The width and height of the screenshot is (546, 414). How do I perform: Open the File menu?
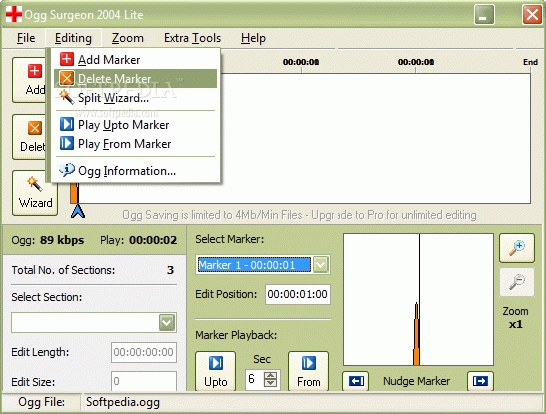(26, 38)
